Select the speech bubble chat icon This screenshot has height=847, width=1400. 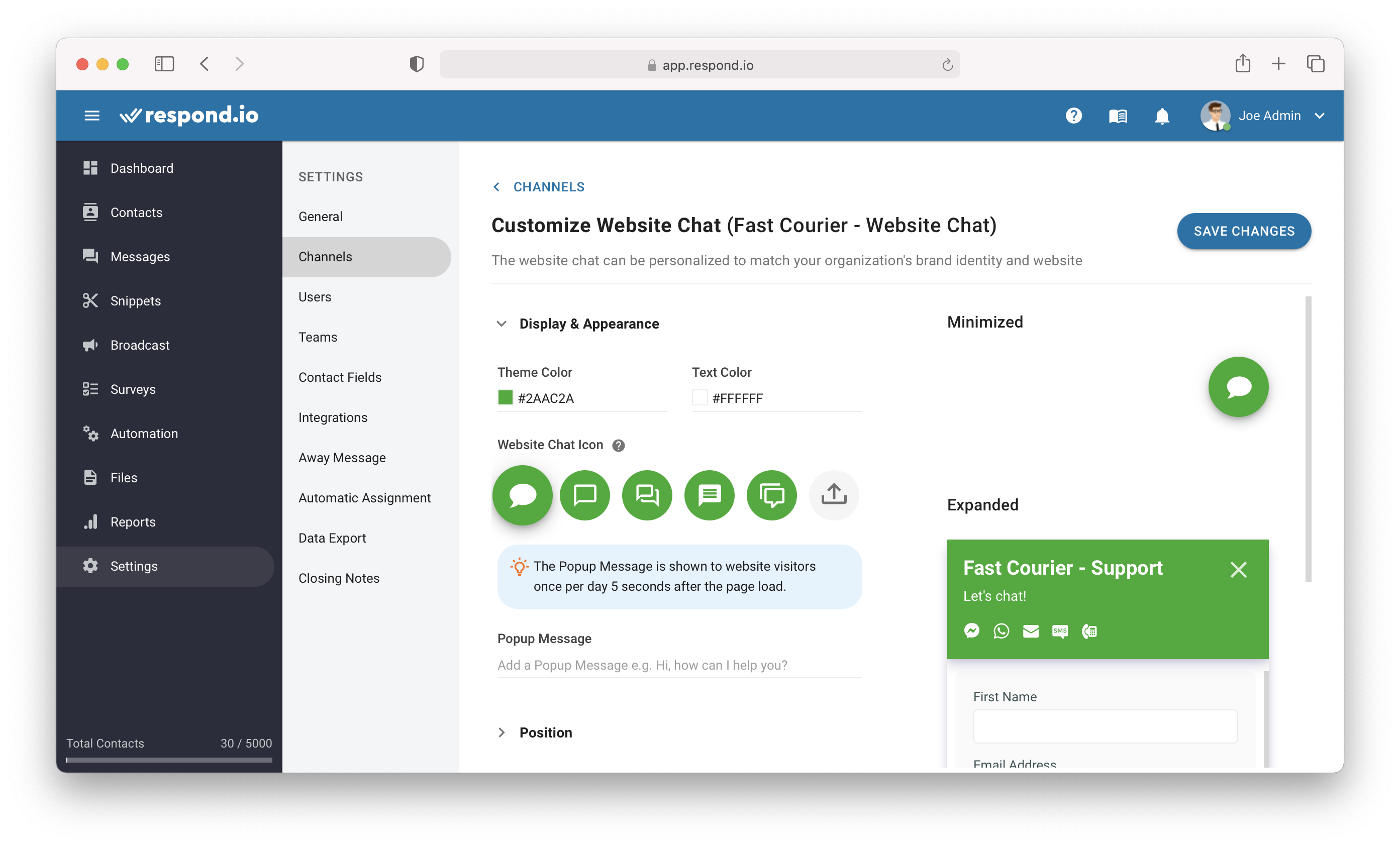click(521, 493)
